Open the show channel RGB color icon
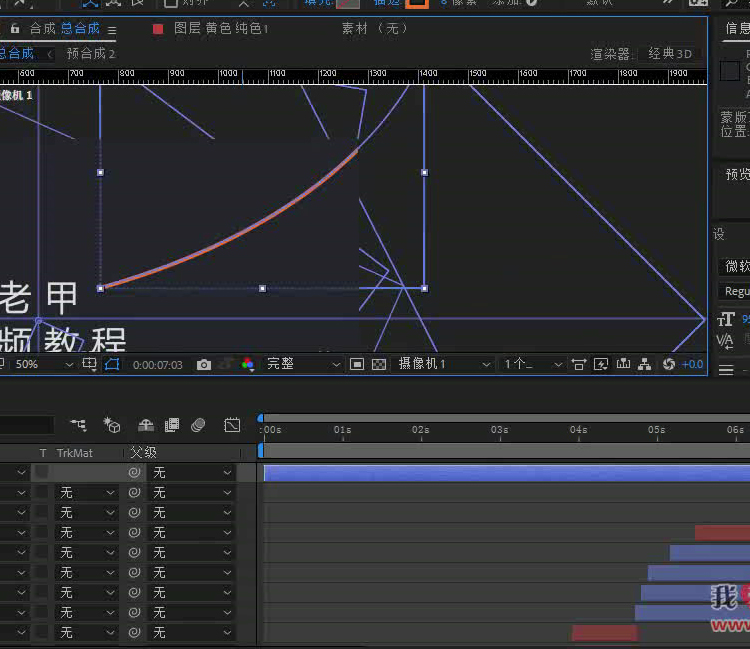The width and height of the screenshot is (750, 649). 248,365
